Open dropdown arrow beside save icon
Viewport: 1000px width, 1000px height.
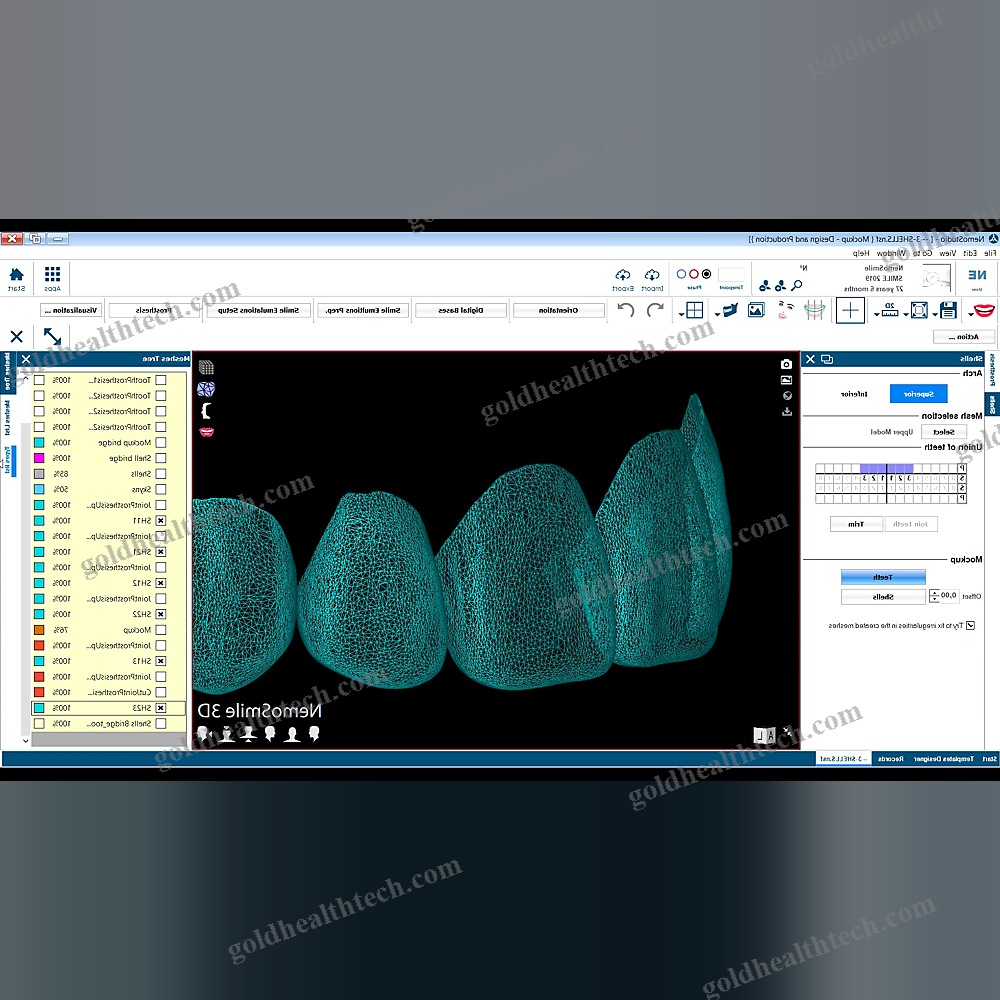(935, 314)
